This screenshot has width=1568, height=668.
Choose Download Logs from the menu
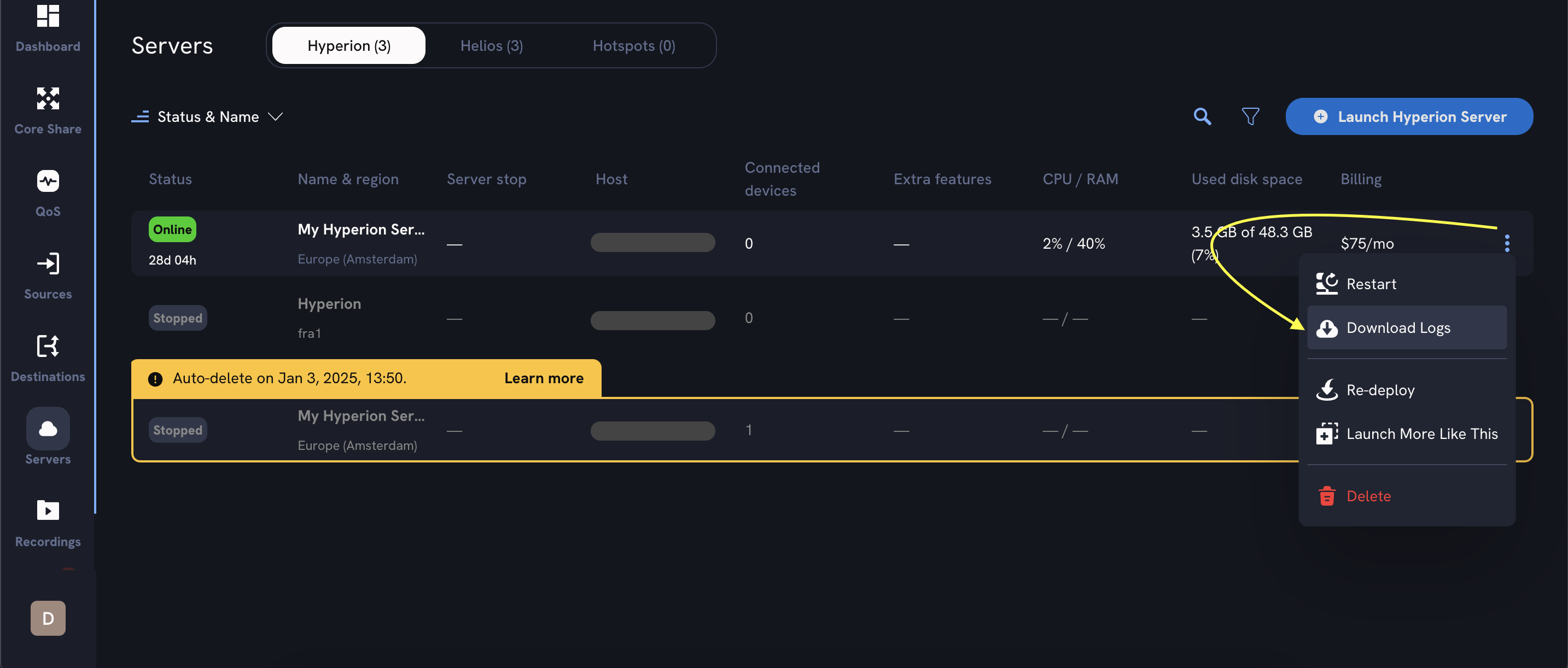click(x=1397, y=328)
